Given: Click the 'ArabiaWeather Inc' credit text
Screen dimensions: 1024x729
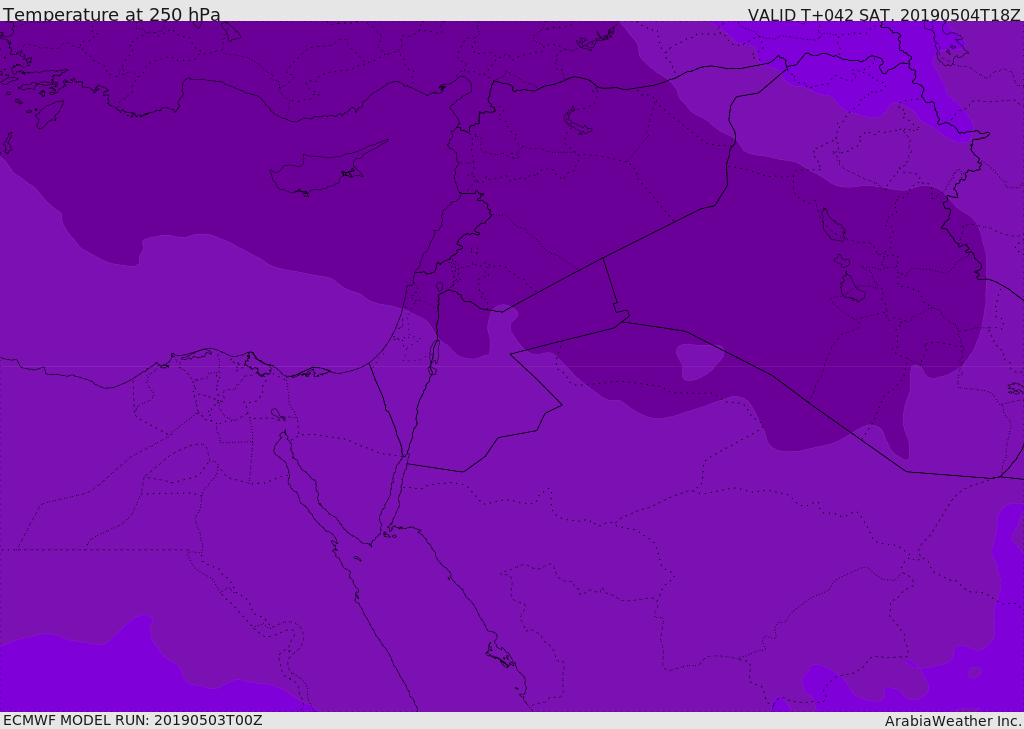Looking at the screenshot, I should (x=952, y=721).
